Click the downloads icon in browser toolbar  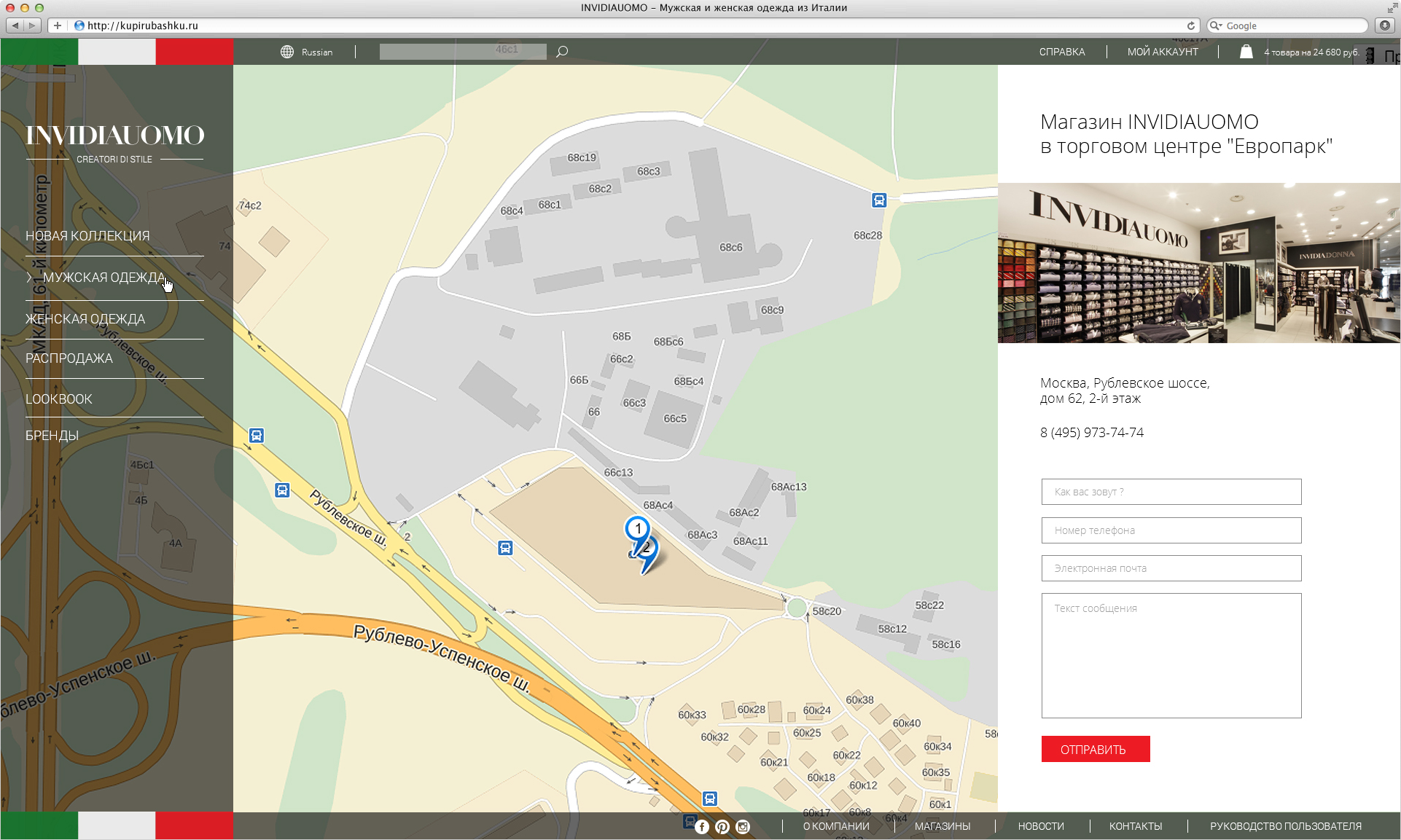click(1385, 25)
